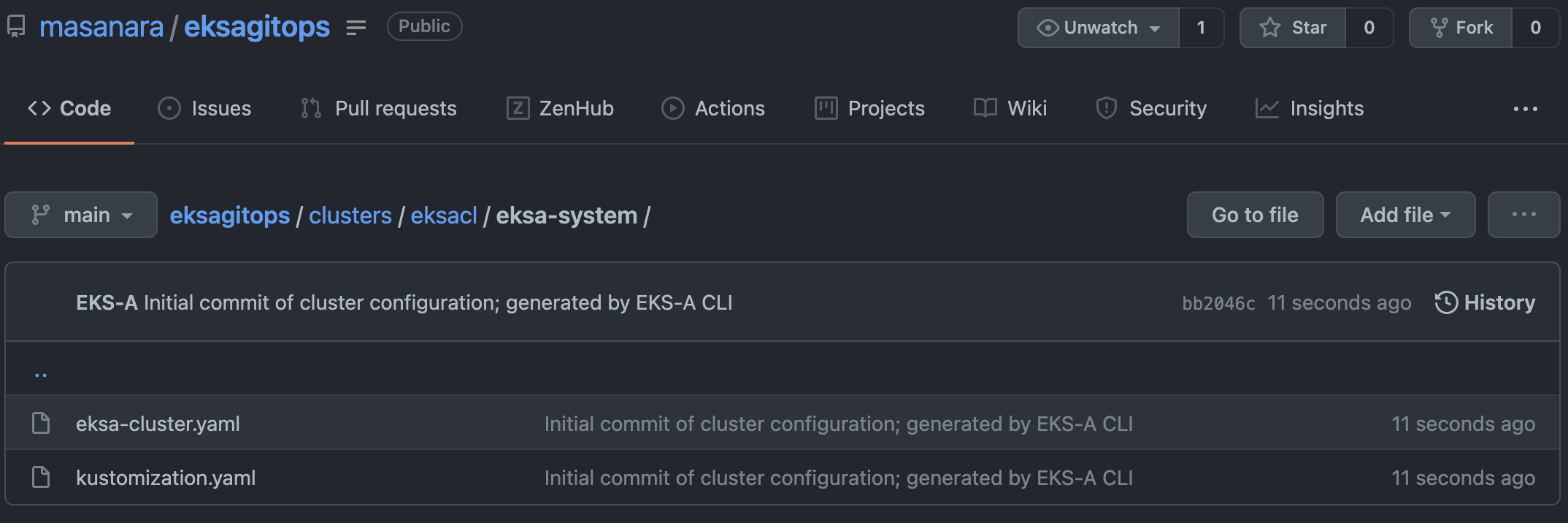Switch to the Issues tab
The height and width of the screenshot is (523, 1568).
205,109
